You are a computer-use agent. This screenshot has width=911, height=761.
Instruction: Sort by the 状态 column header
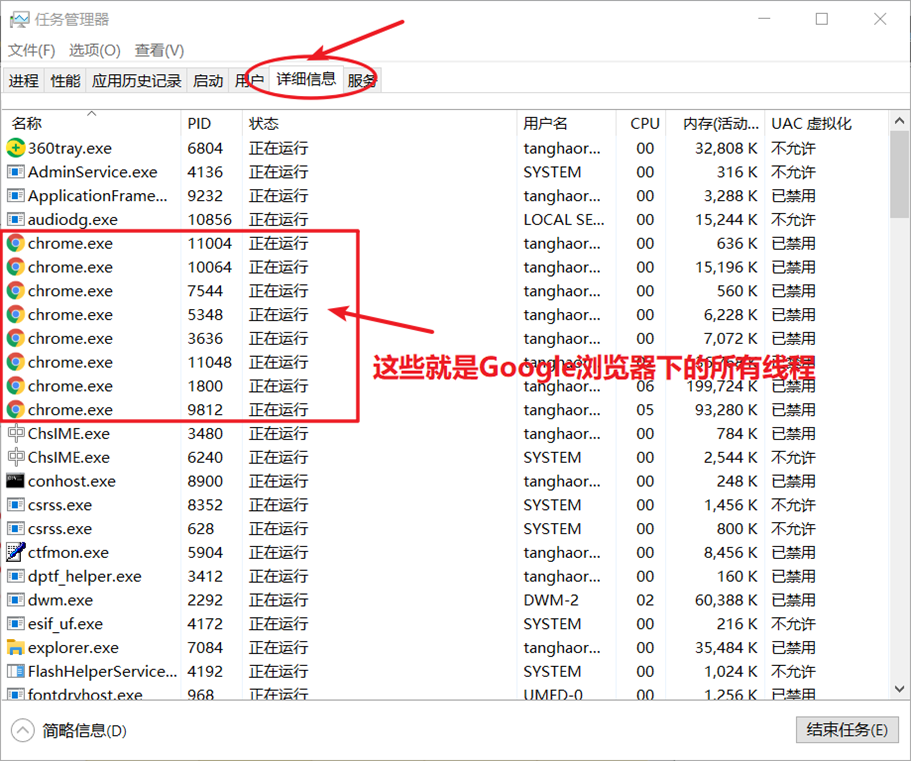point(379,123)
